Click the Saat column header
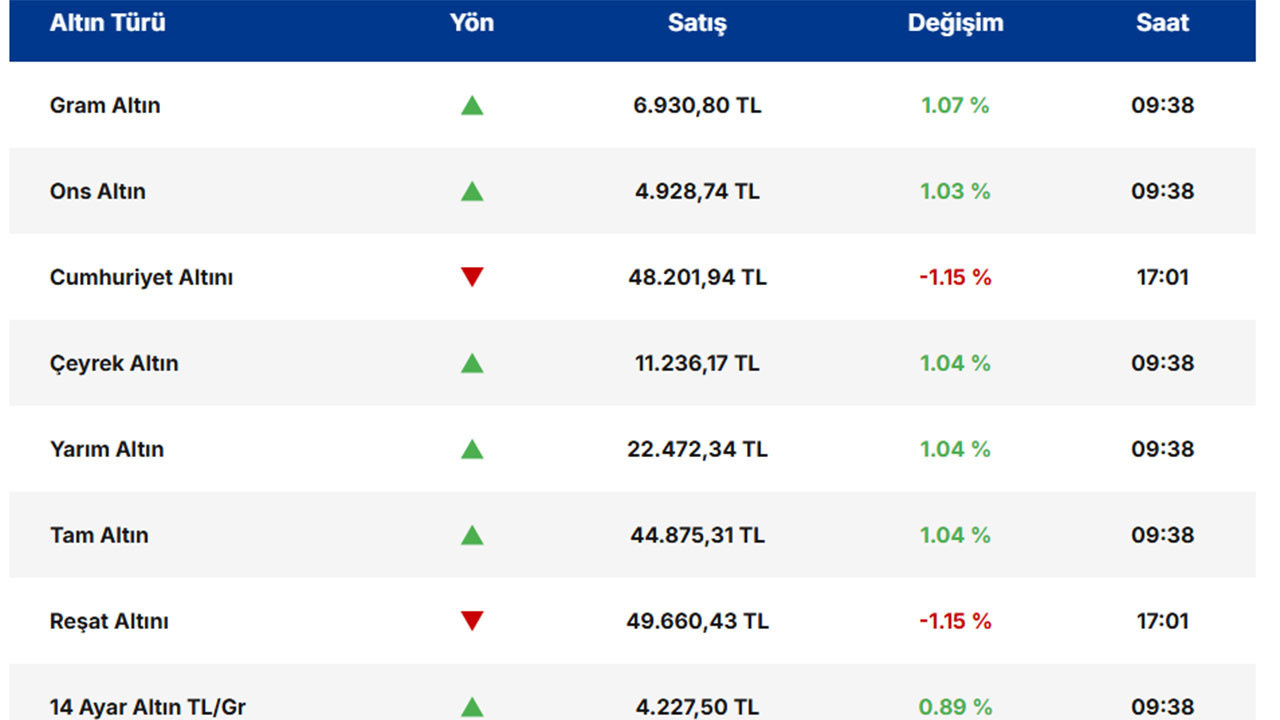This screenshot has width=1280, height=720. [x=1162, y=23]
